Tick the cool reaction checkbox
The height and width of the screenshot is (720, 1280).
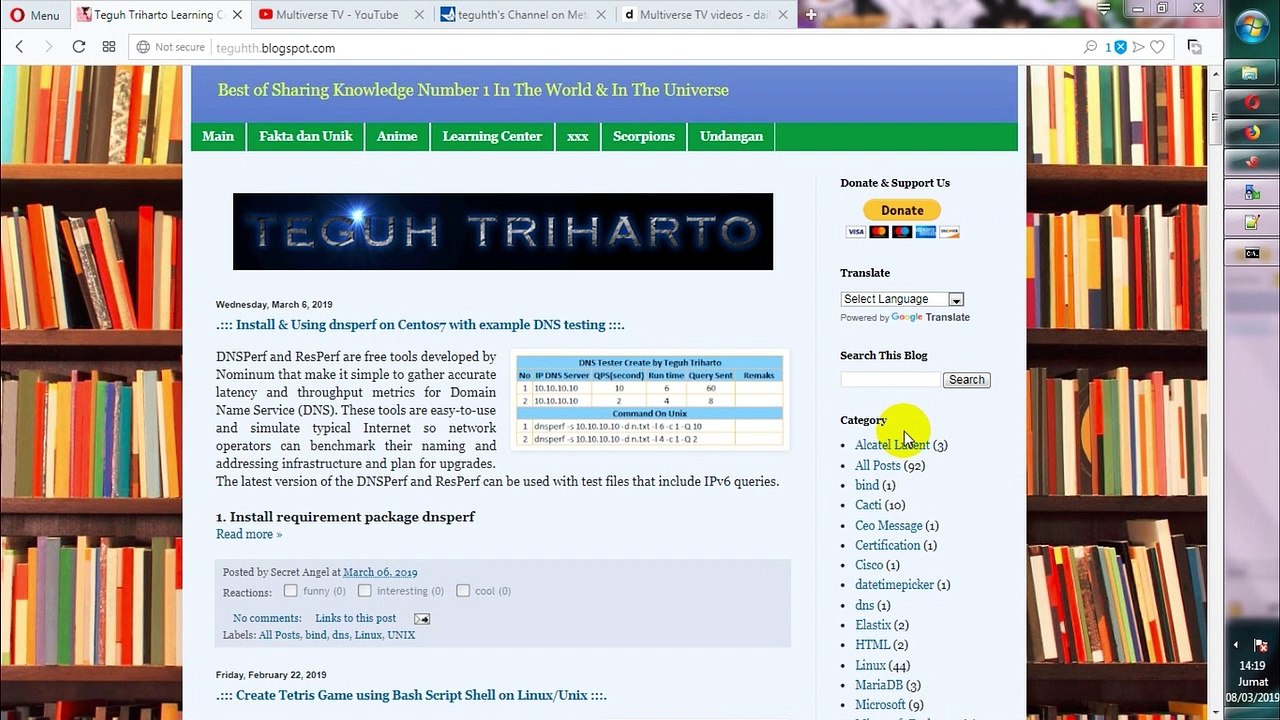463,591
